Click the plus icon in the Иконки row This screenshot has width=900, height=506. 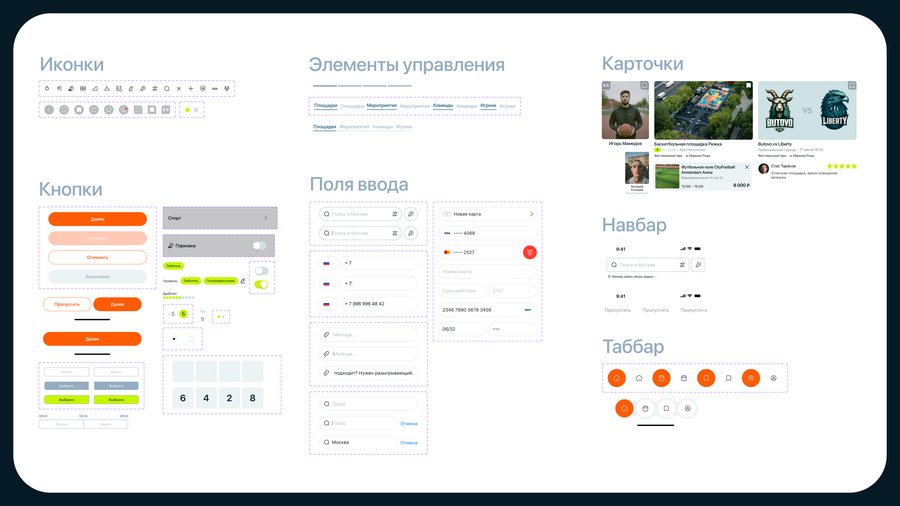191,89
